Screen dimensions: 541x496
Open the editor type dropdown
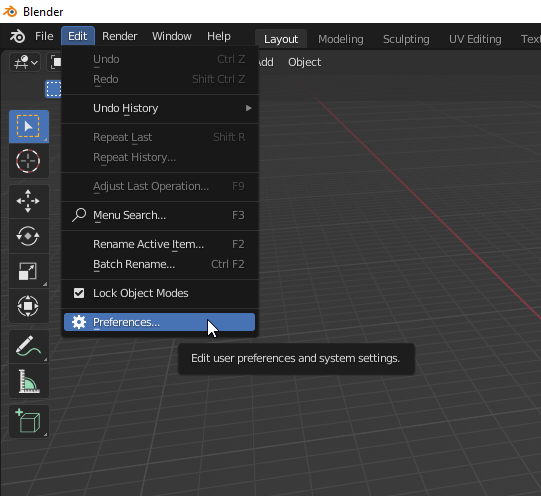tap(25, 62)
